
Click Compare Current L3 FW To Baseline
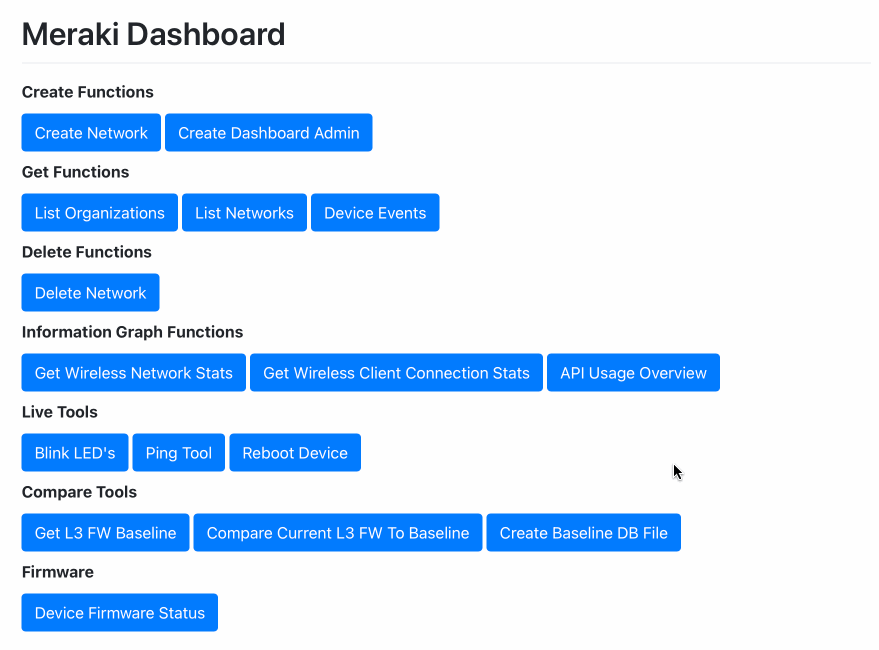[x=337, y=532]
